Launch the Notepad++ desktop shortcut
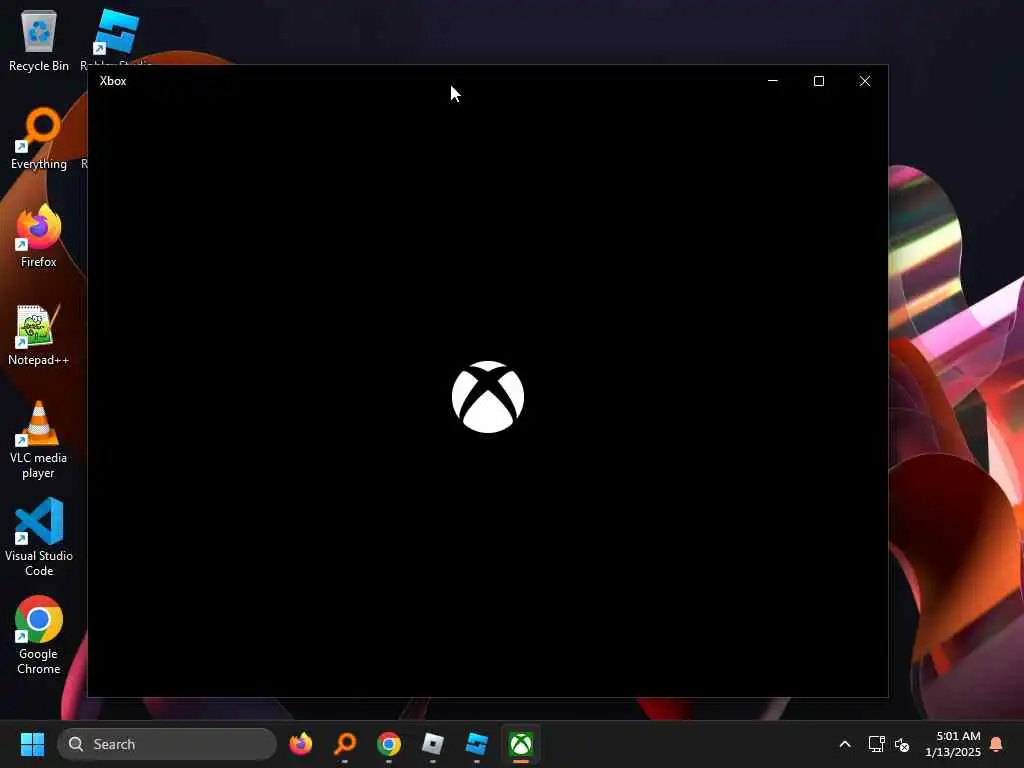Screen dimensions: 1024x768 click(x=39, y=334)
